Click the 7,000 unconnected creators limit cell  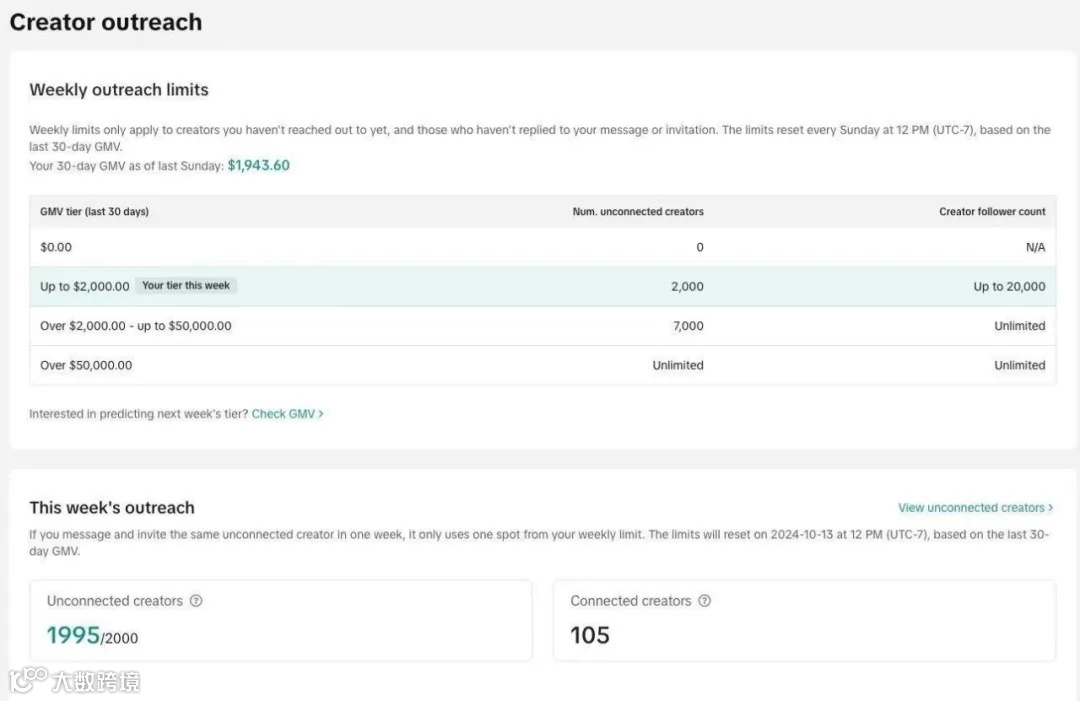point(687,326)
